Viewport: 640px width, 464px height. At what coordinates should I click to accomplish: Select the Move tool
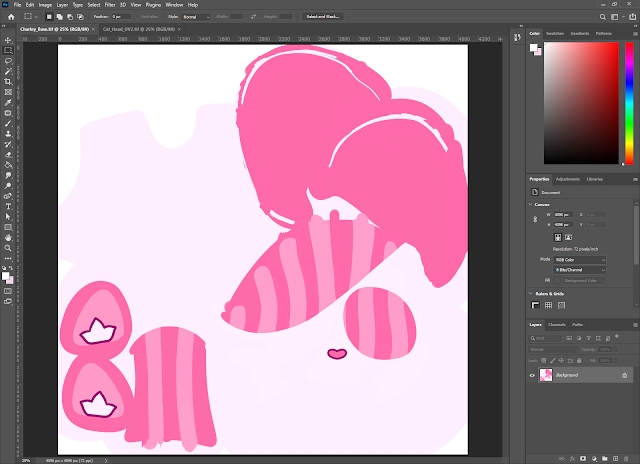pos(8,40)
